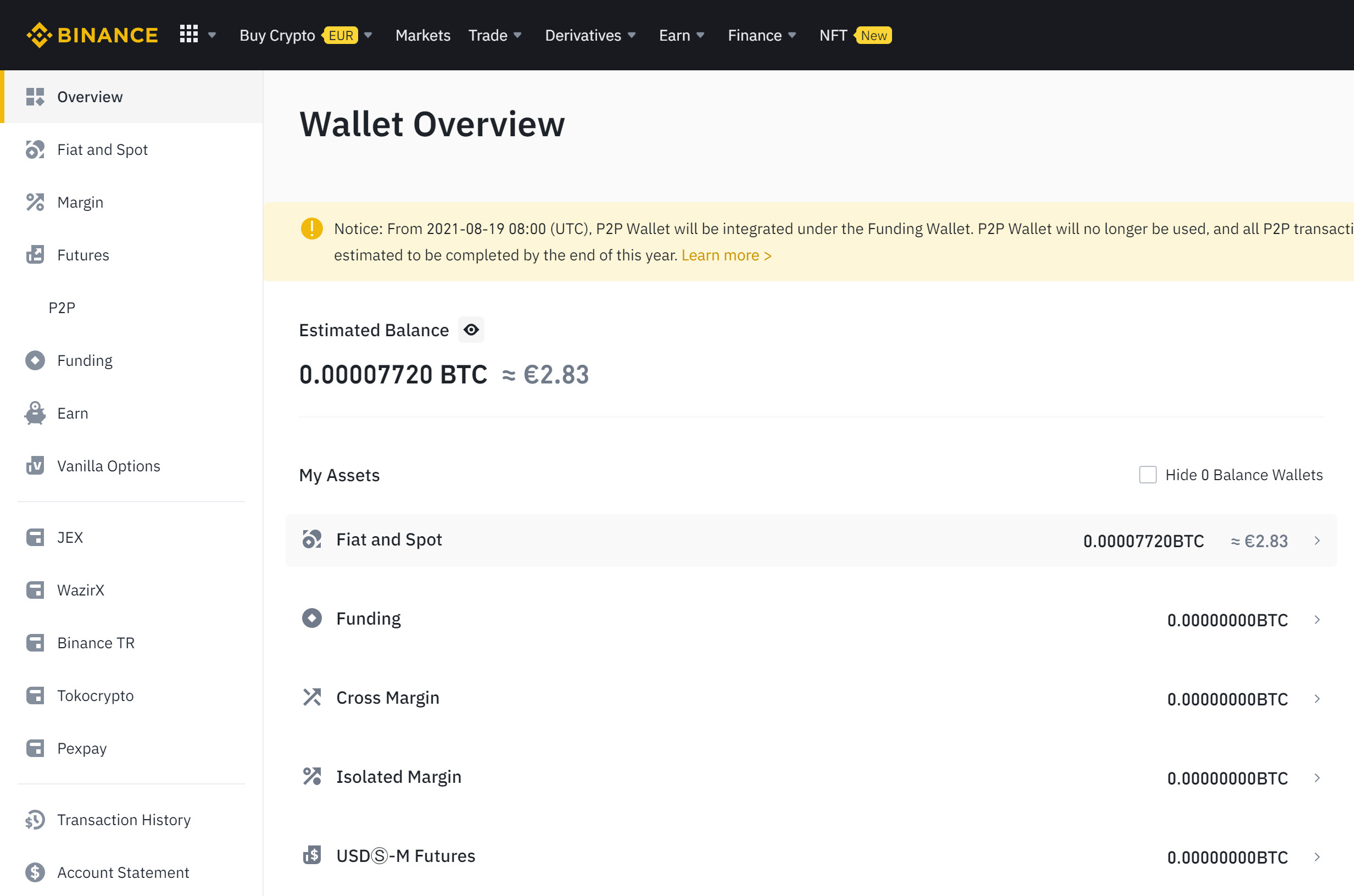Click the Account Statement dollar icon
Screen dimensions: 1354x896
pos(35,872)
